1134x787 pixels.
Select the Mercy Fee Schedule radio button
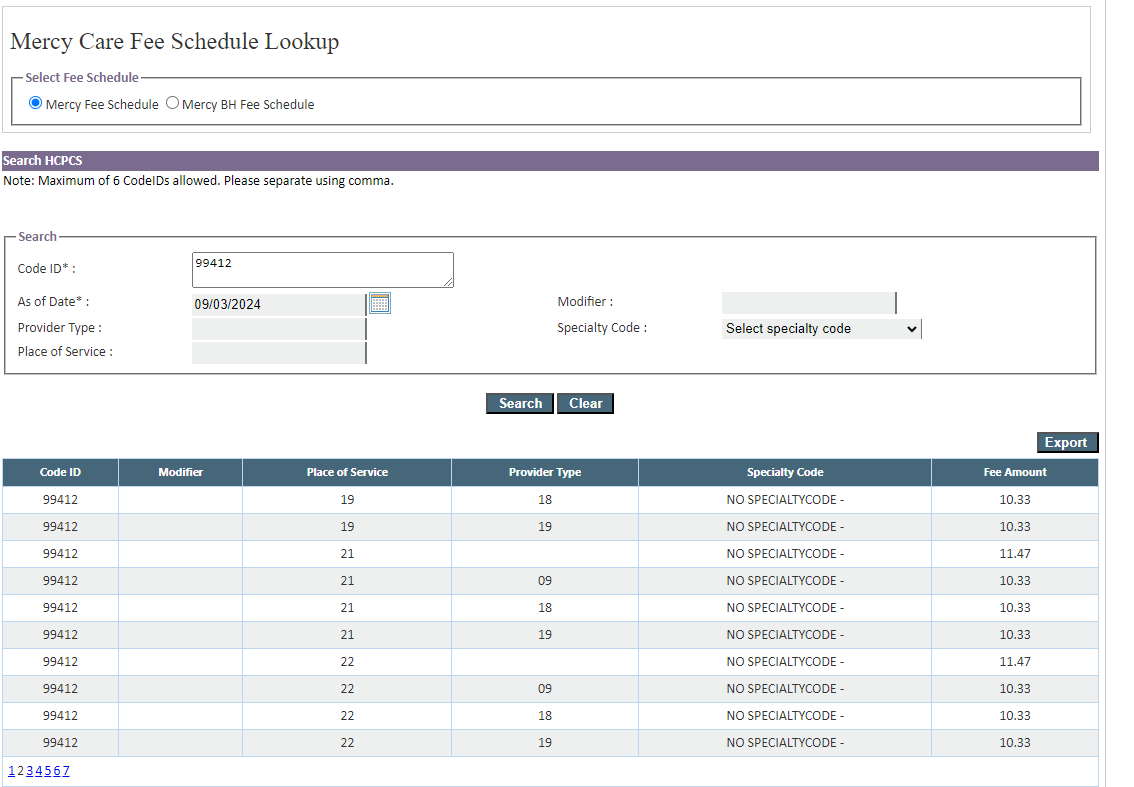point(35,103)
